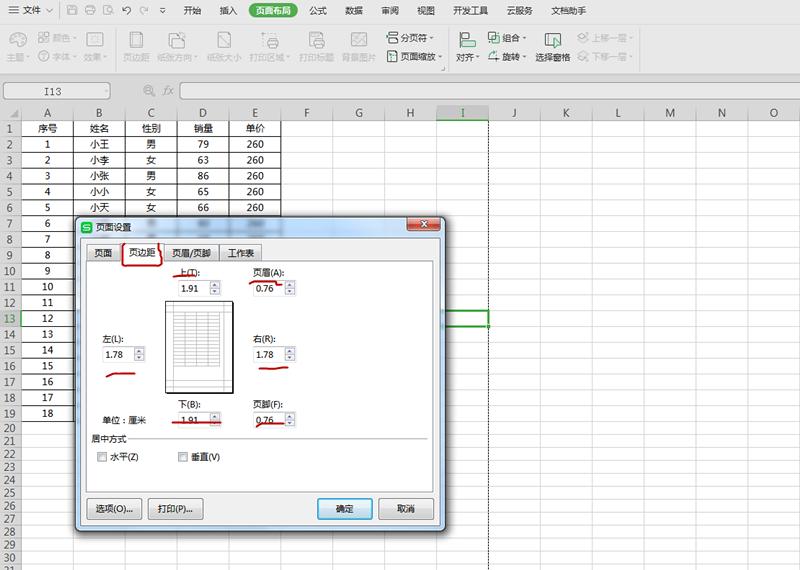Open the 开发工具 ribbon tab
Image resolution: width=800 pixels, height=570 pixels.
click(x=470, y=10)
